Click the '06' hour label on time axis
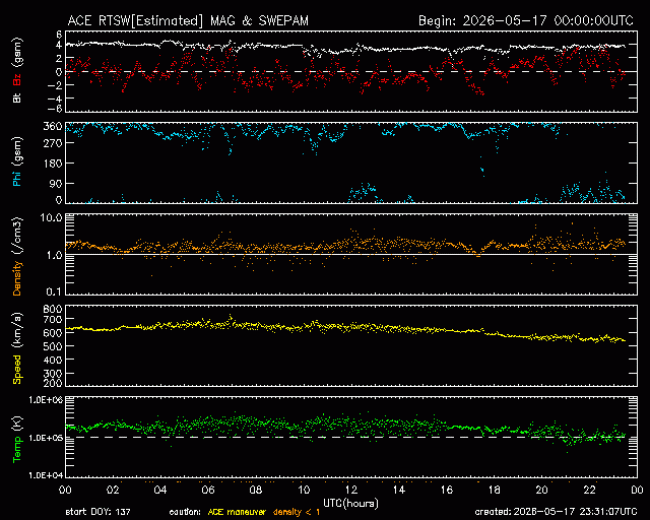The height and width of the screenshot is (520, 650). click(208, 490)
